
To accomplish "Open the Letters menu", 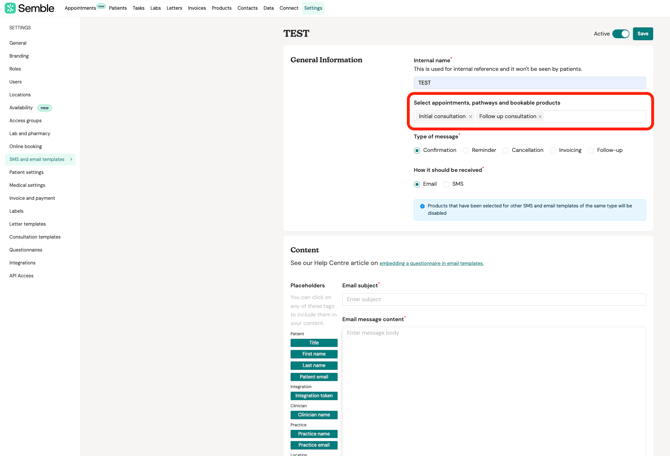I will (174, 8).
